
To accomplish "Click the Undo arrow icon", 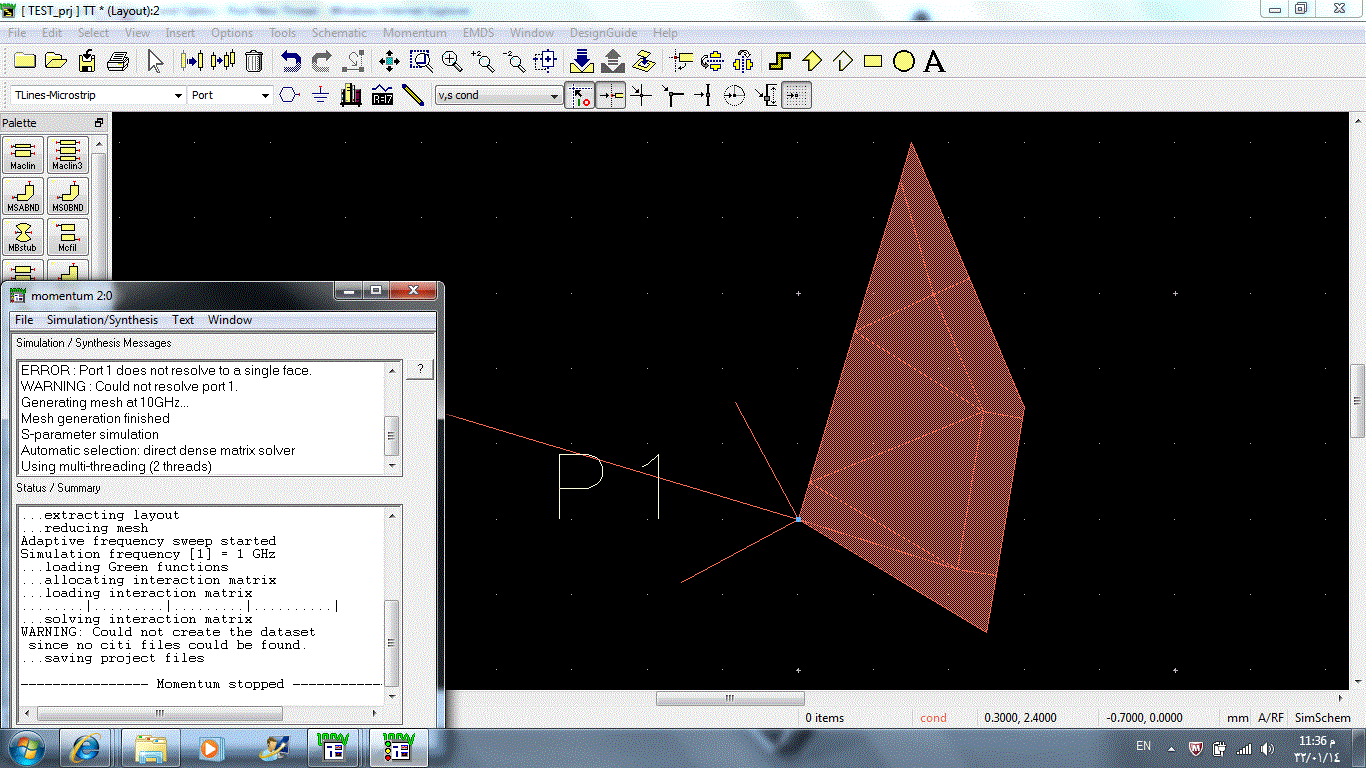I will (290, 62).
